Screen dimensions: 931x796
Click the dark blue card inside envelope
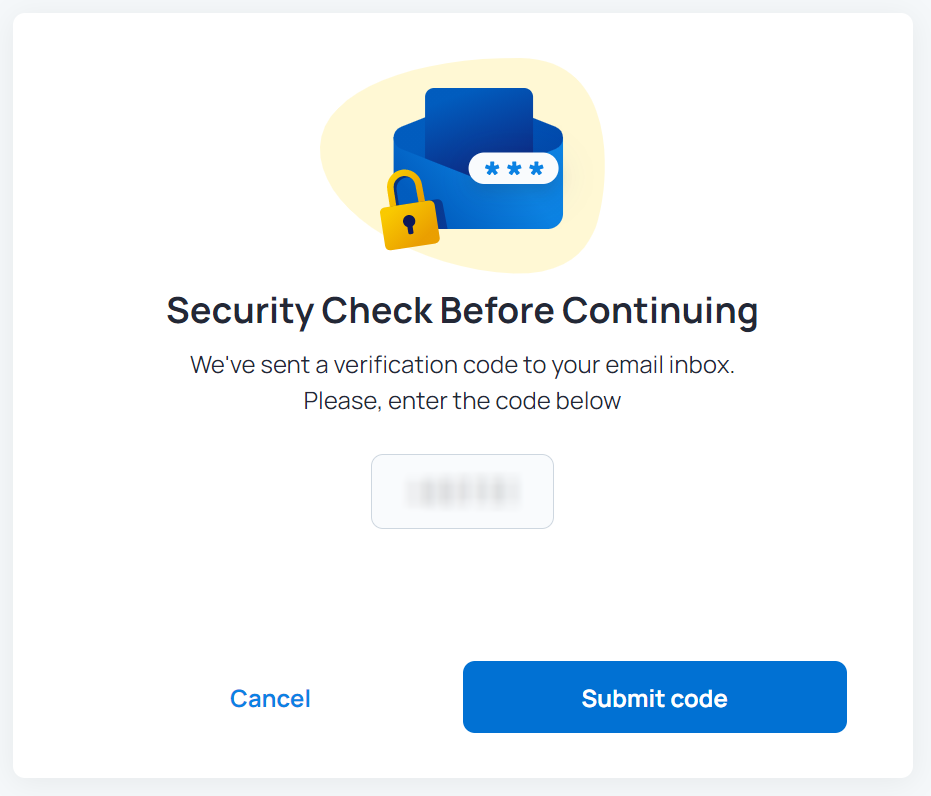[479, 115]
